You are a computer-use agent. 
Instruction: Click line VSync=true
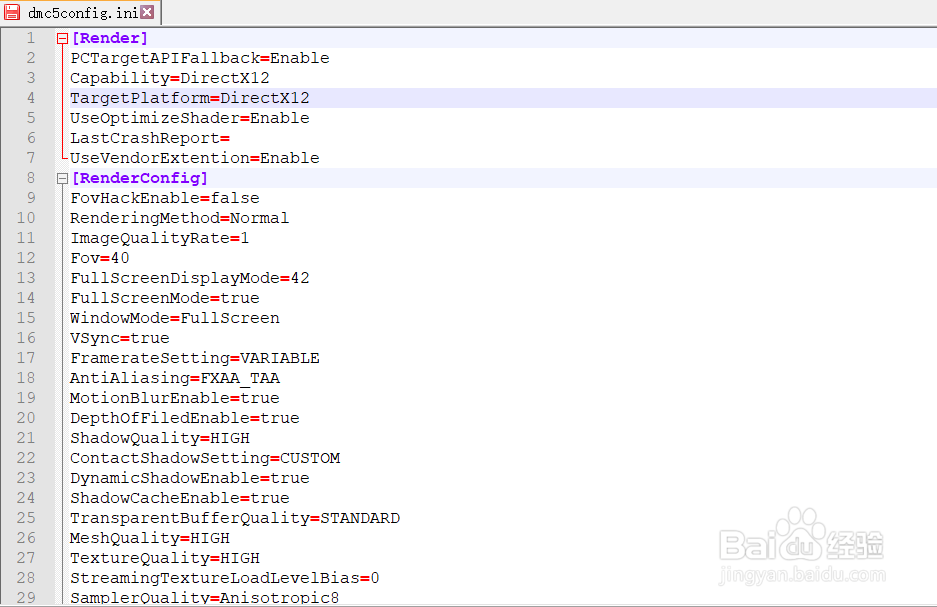click(120, 338)
